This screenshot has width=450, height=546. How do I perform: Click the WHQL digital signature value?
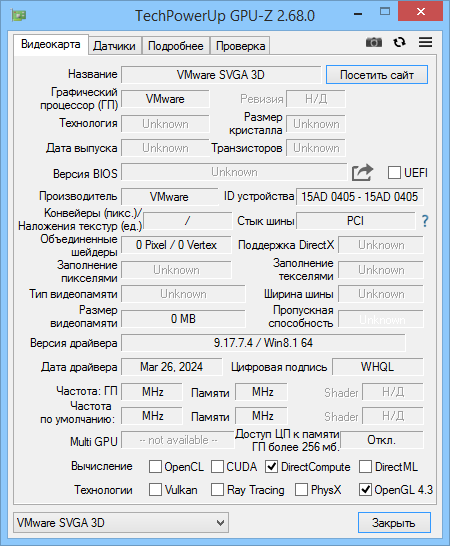coord(378,367)
